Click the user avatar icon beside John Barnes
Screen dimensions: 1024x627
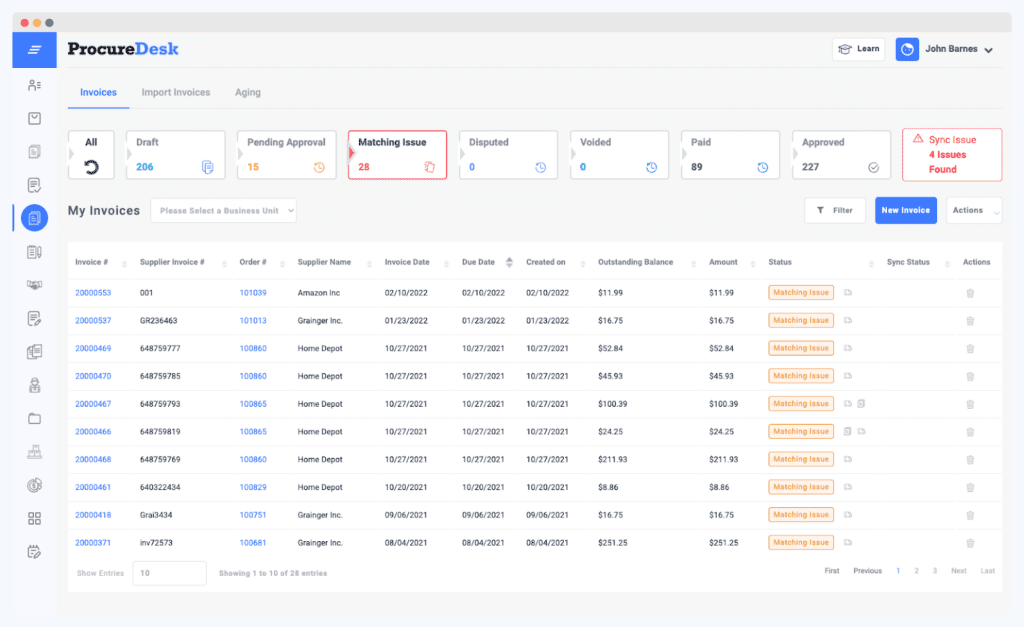[907, 49]
